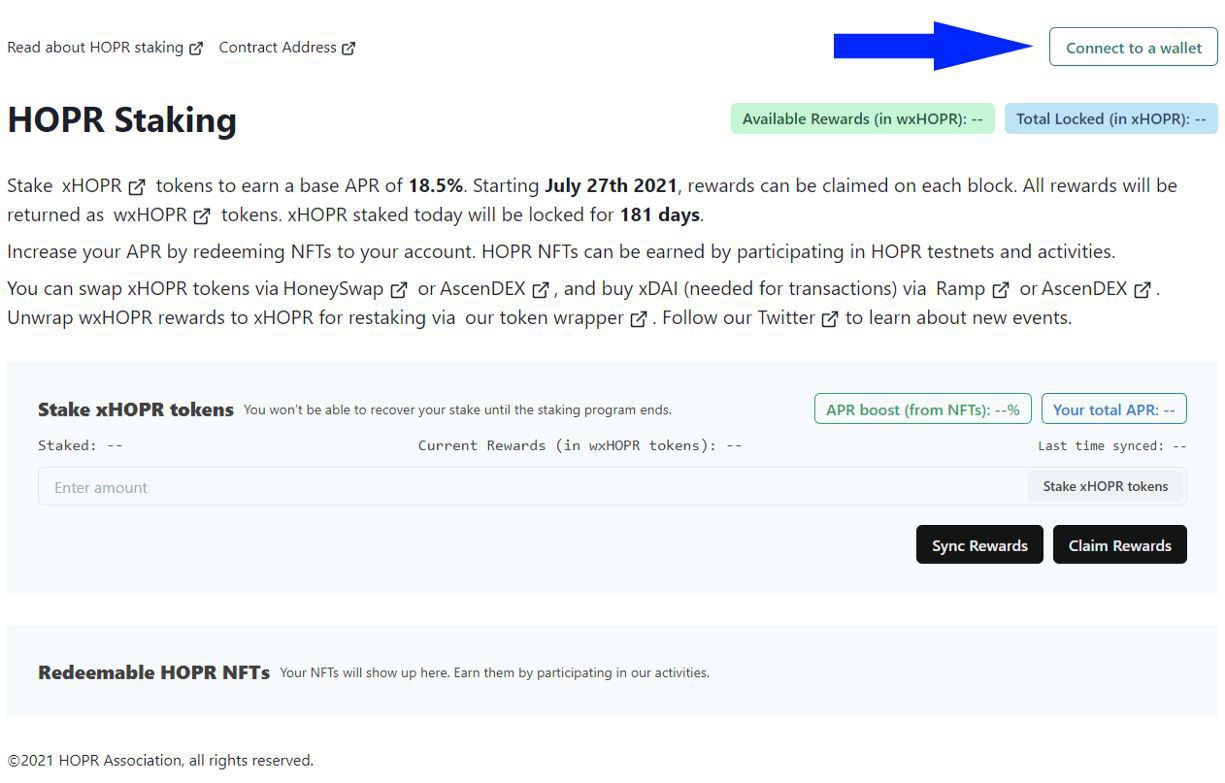1225x783 pixels.
Task: Click the external-link icon beside Contract Address
Action: pos(348,48)
